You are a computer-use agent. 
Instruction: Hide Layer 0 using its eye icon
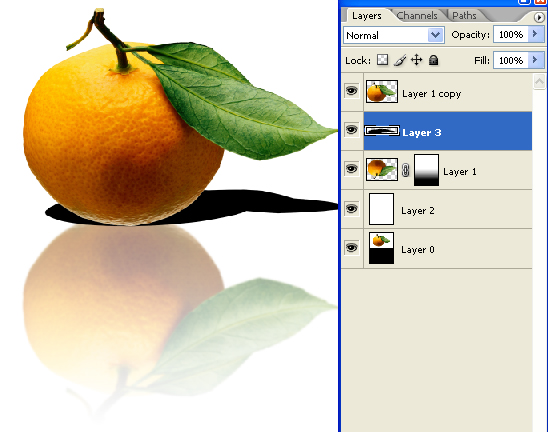pos(352,247)
